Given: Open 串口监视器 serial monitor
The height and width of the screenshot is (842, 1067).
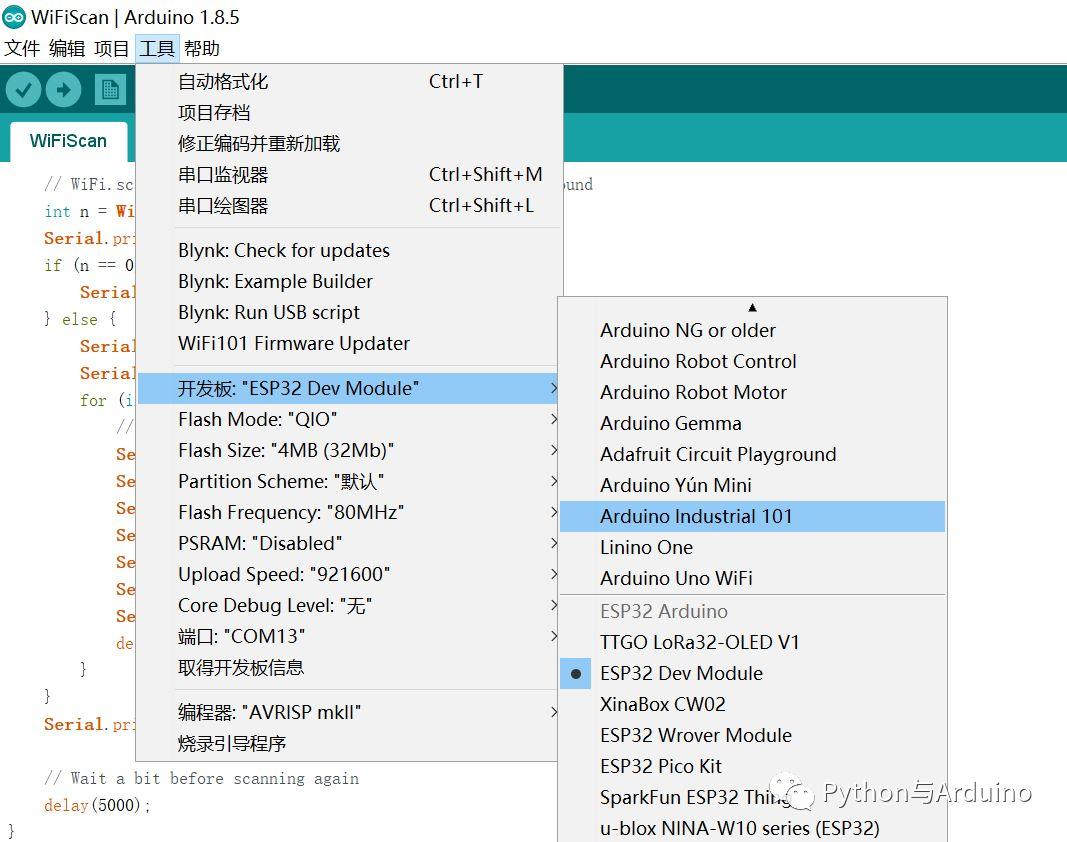Looking at the screenshot, I should click(x=349, y=175).
